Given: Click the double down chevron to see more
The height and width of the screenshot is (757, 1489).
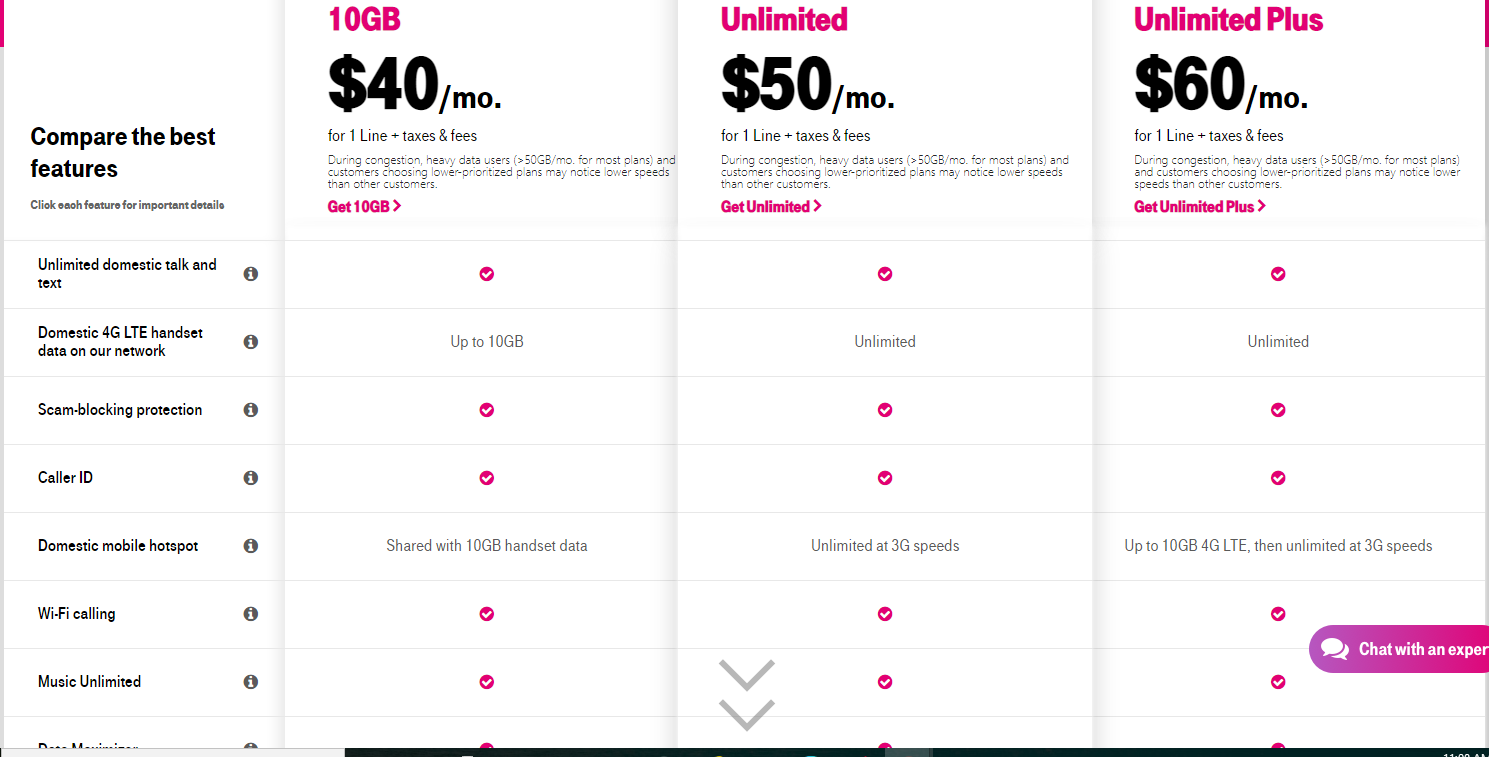Looking at the screenshot, I should pos(747,695).
